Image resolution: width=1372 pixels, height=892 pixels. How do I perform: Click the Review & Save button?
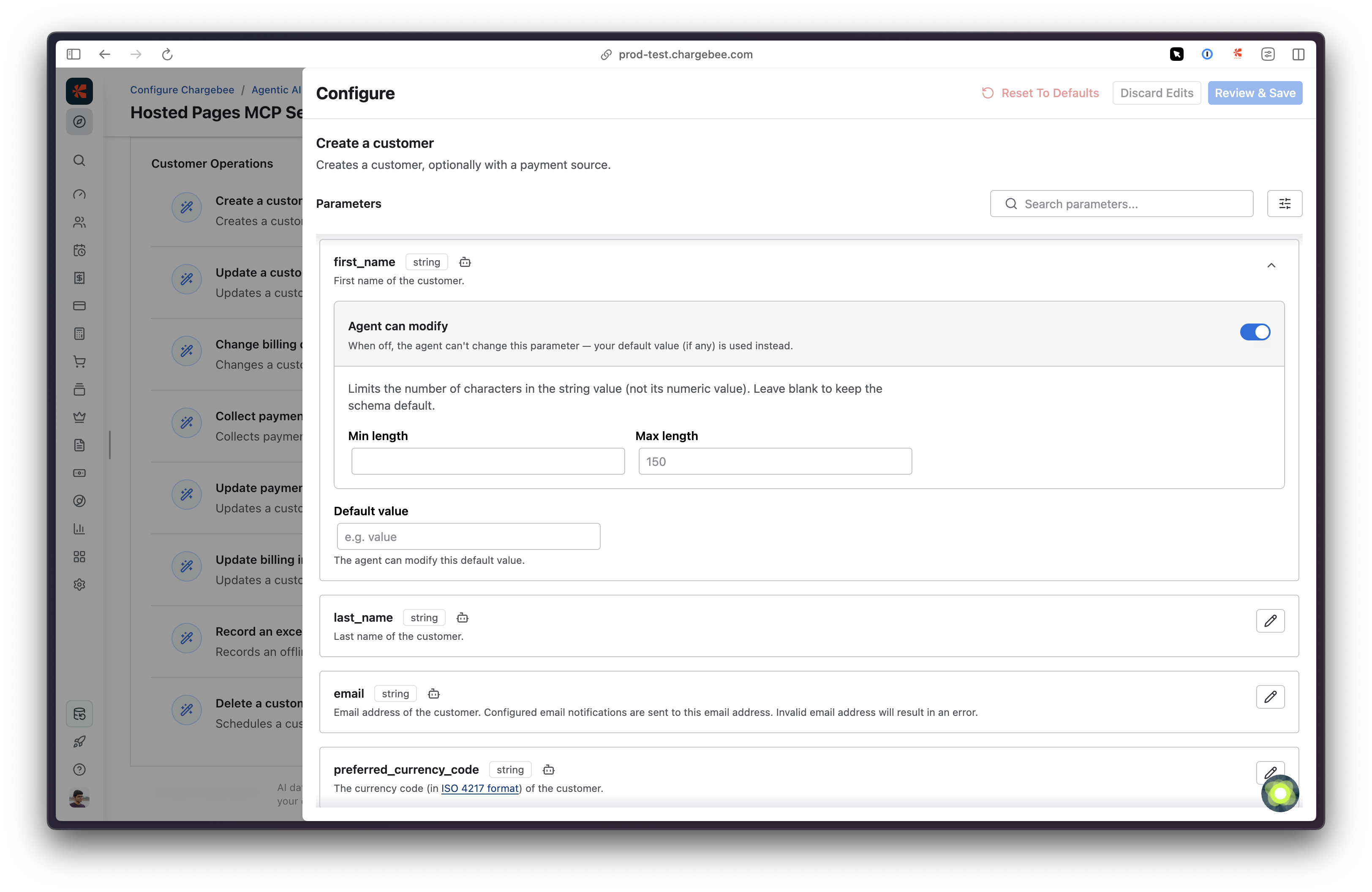[1255, 93]
